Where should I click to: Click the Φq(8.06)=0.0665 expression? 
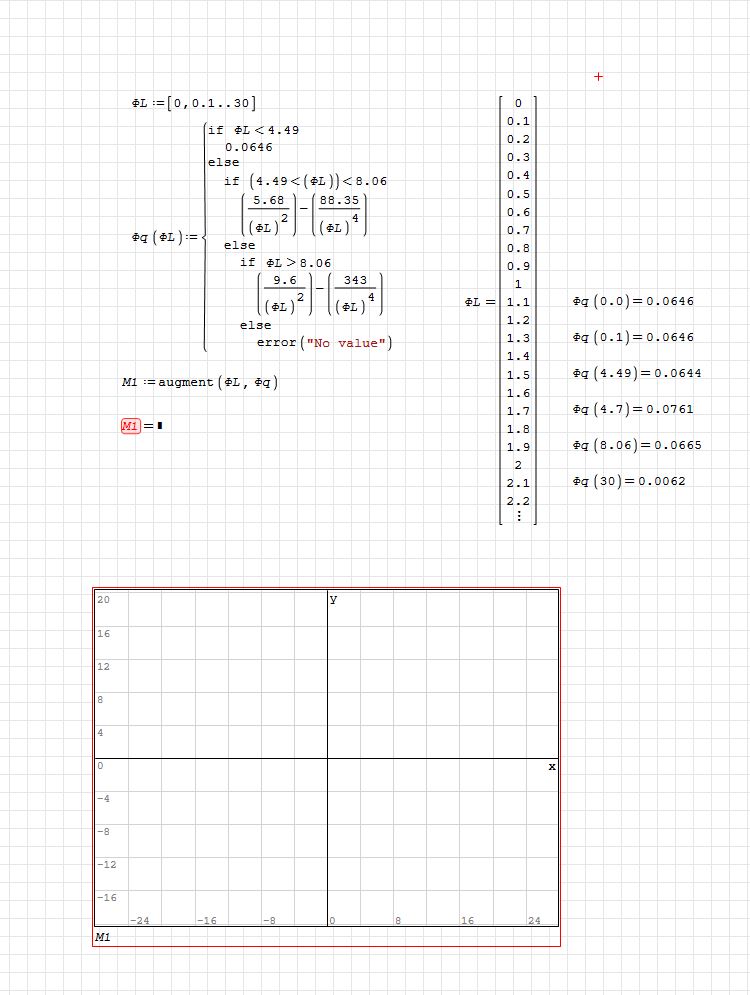[636, 445]
